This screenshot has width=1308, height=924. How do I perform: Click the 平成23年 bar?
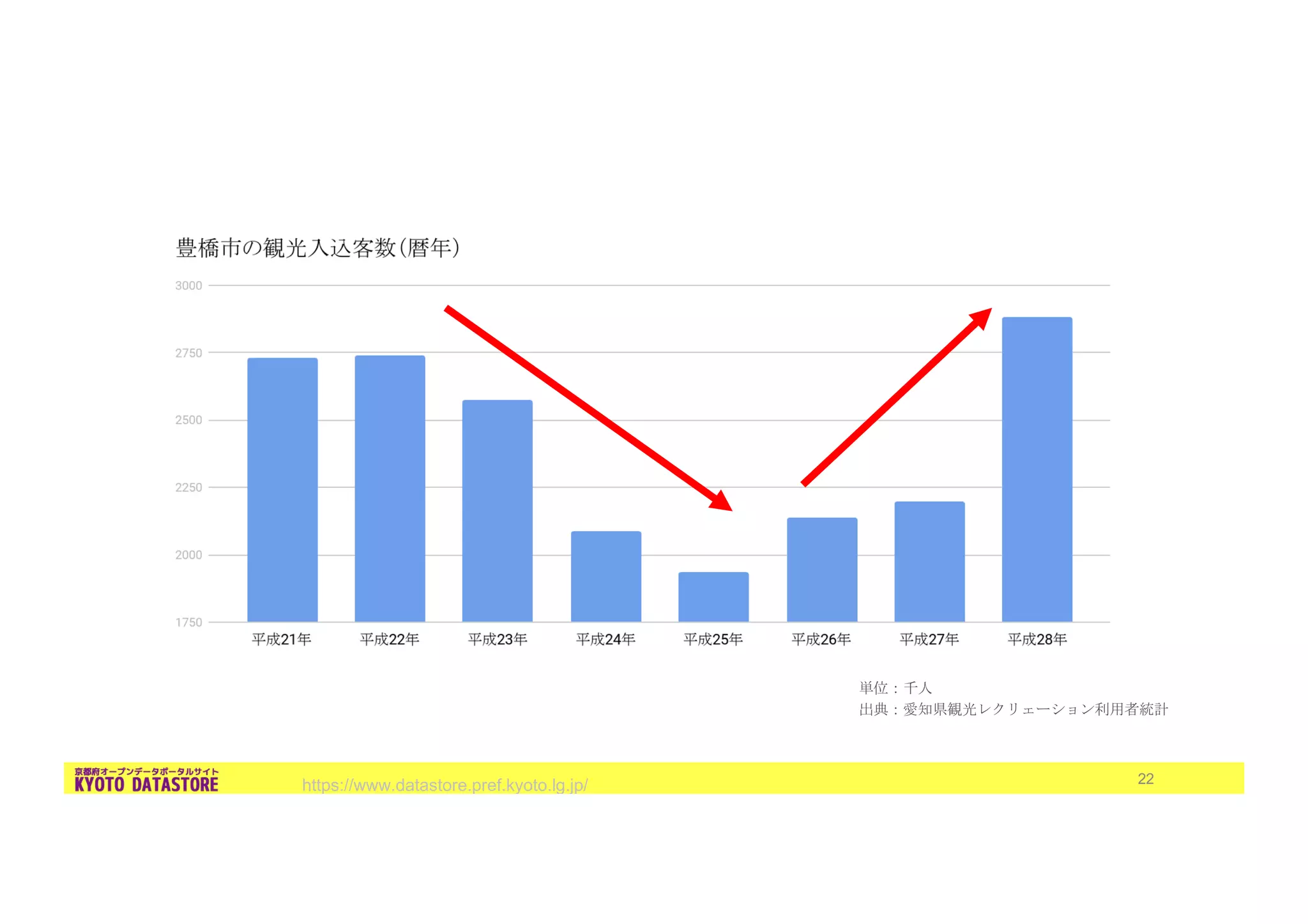tap(498, 511)
